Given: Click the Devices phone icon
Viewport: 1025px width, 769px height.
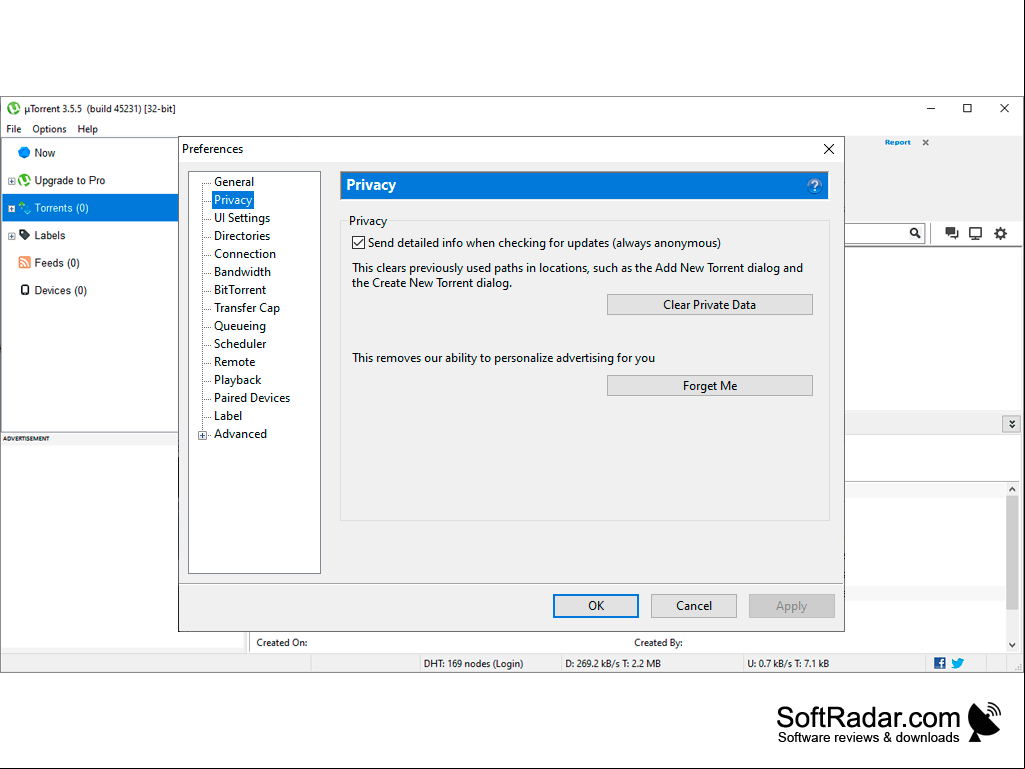Looking at the screenshot, I should pos(25,290).
